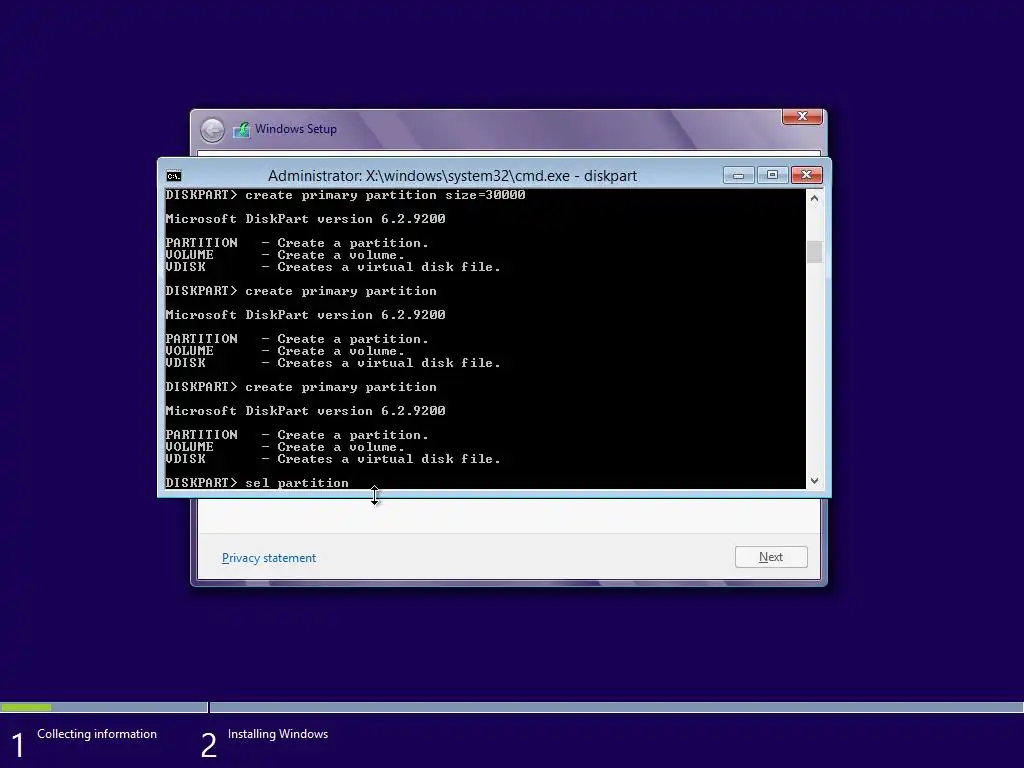1024x768 pixels.
Task: Close the diskpart command prompt window
Action: [x=807, y=175]
